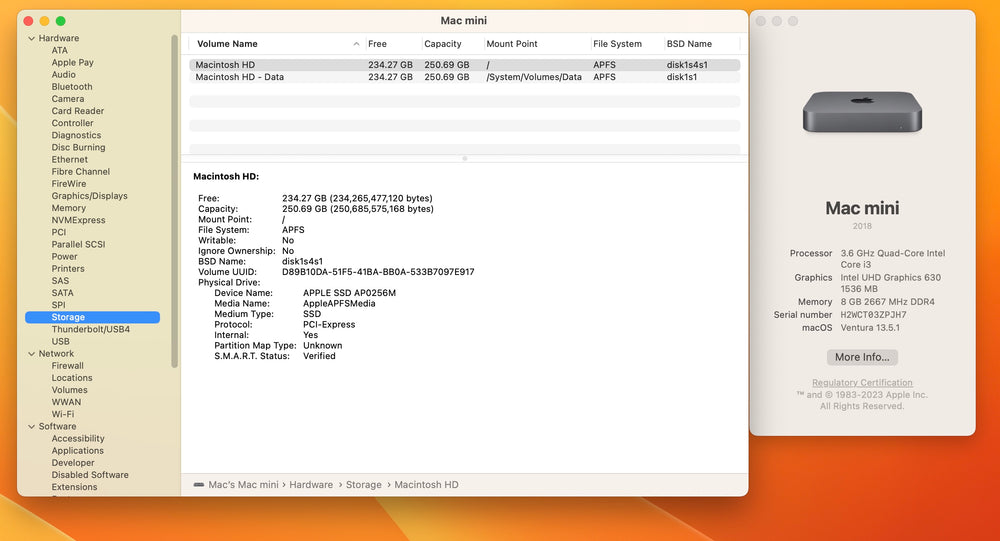The width and height of the screenshot is (1000, 541).
Task: Open More Info about this Mac
Action: [862, 357]
